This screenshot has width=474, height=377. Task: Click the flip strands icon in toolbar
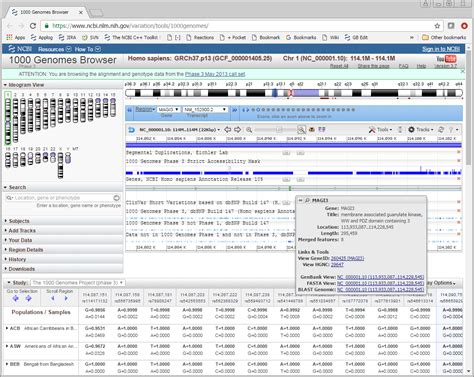point(322,129)
